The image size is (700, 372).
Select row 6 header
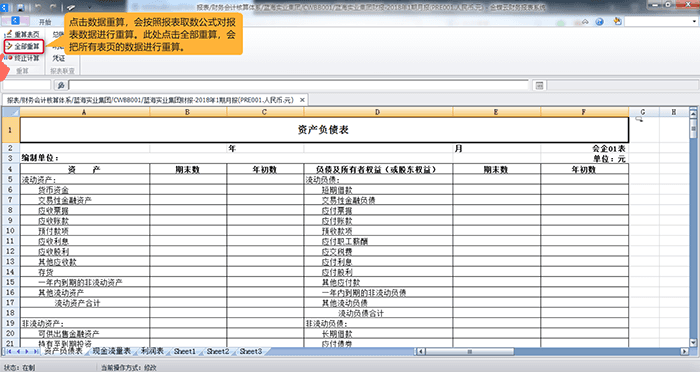point(11,190)
